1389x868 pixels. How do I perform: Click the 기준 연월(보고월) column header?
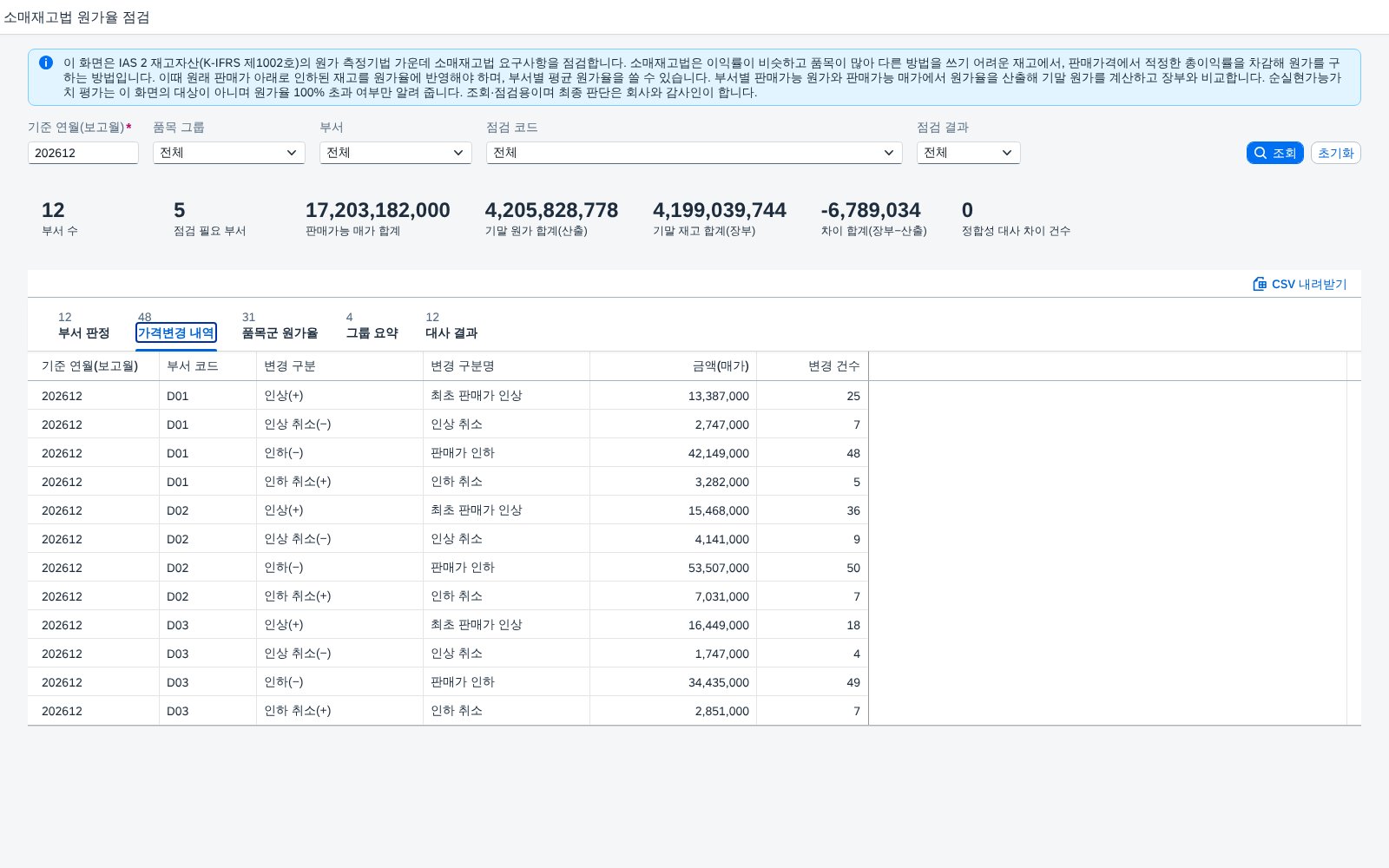[94, 366]
